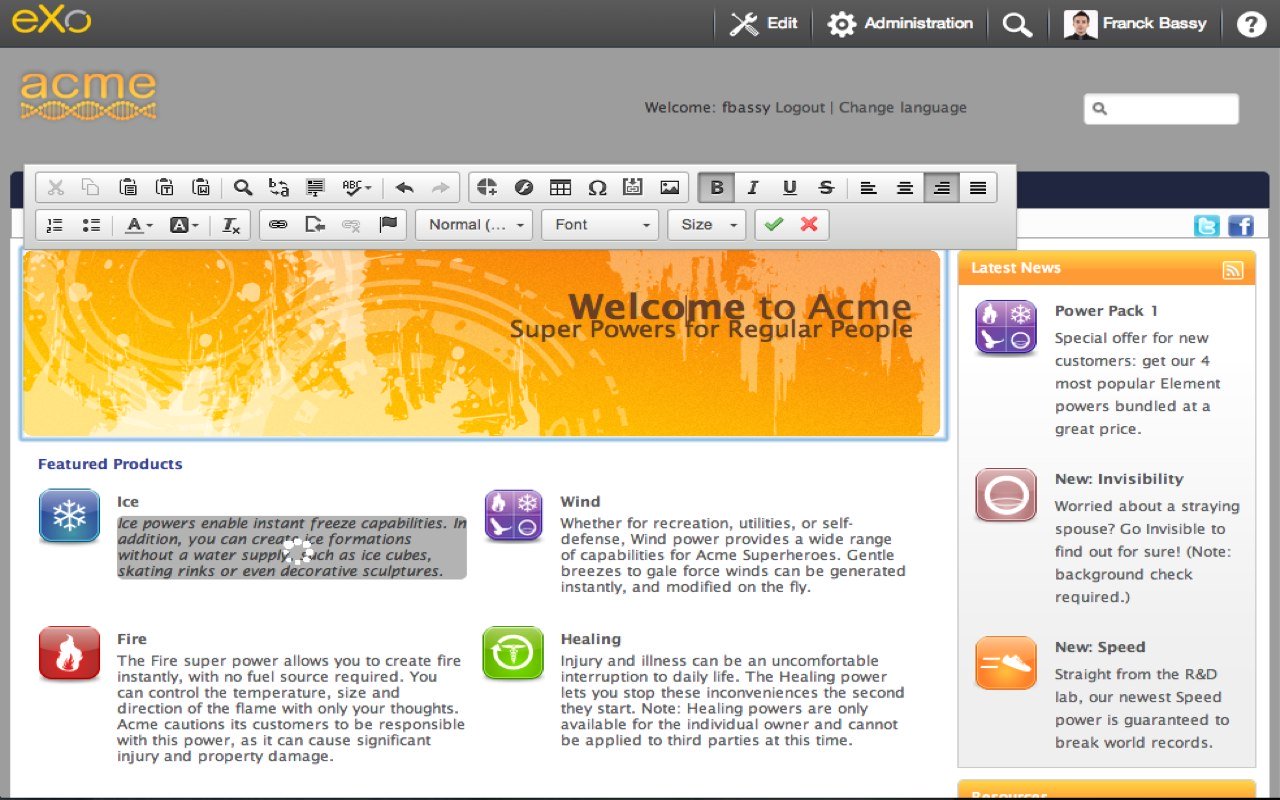Toggle Italic formatting
Viewport: 1280px width, 800px height.
[x=753, y=187]
